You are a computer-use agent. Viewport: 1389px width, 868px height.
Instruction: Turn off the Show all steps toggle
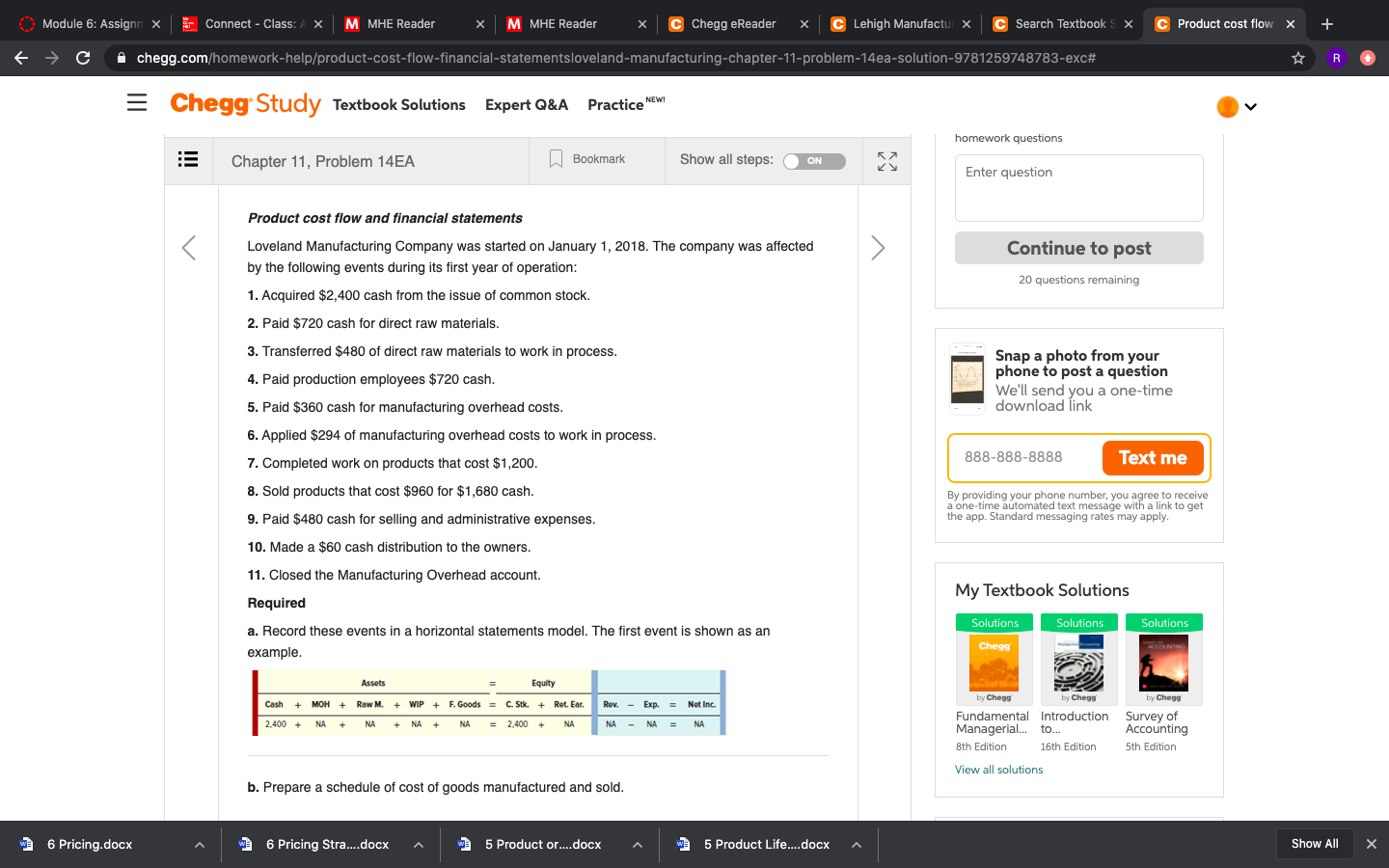814,162
